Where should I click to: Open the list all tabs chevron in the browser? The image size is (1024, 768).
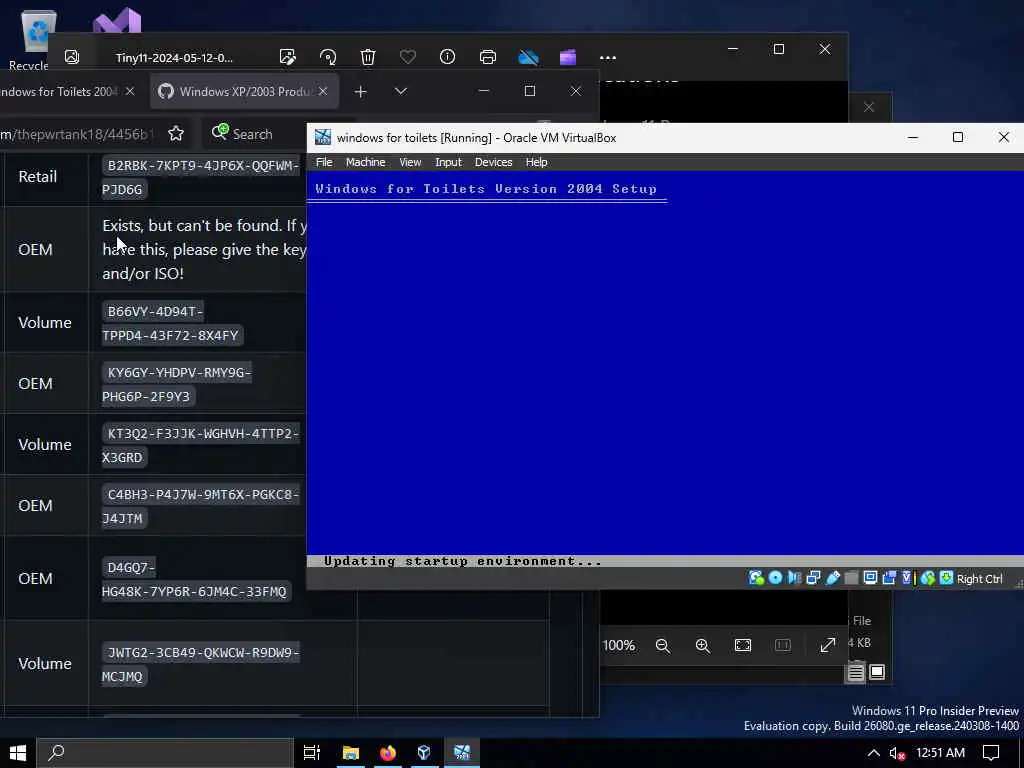tap(401, 91)
